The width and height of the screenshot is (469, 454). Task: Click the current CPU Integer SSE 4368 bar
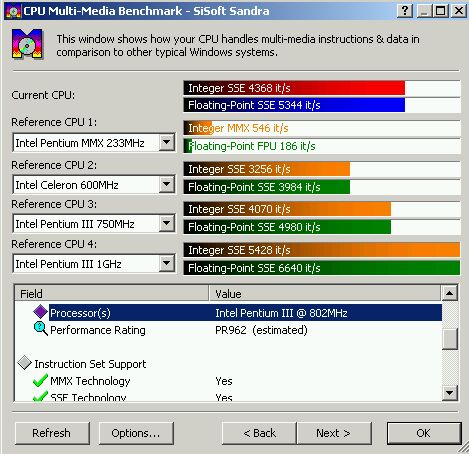322,88
